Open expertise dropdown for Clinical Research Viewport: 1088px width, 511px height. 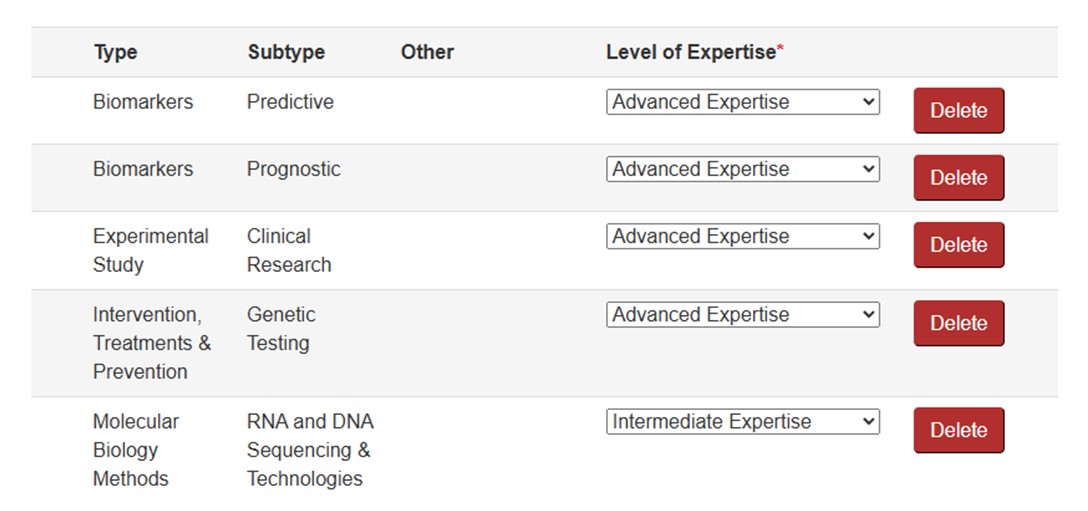(742, 236)
